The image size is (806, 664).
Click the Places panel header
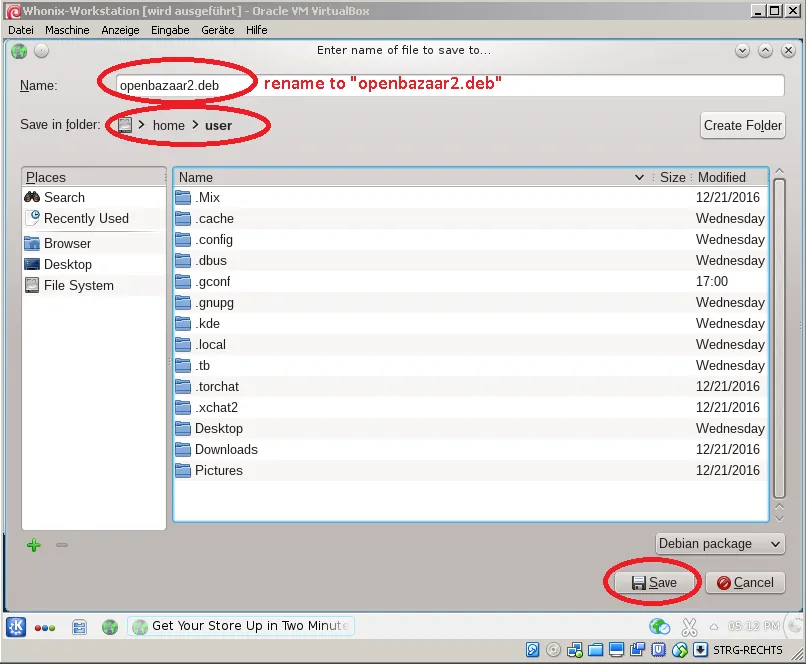coord(94,177)
